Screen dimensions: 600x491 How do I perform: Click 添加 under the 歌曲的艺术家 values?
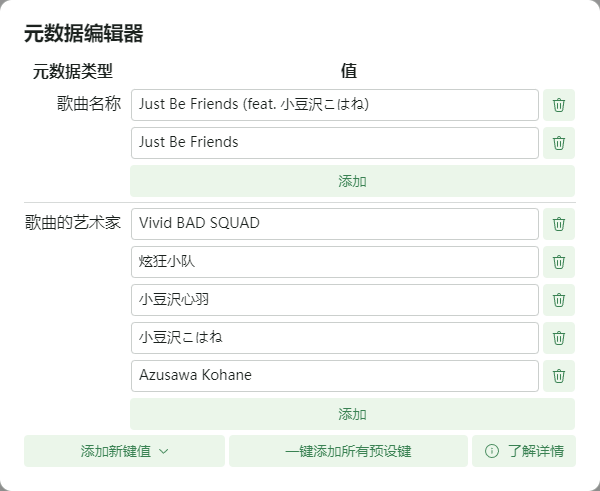(352, 414)
